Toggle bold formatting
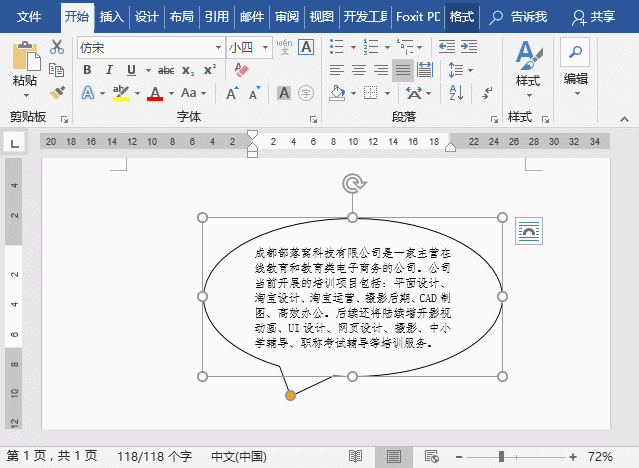 (87, 70)
